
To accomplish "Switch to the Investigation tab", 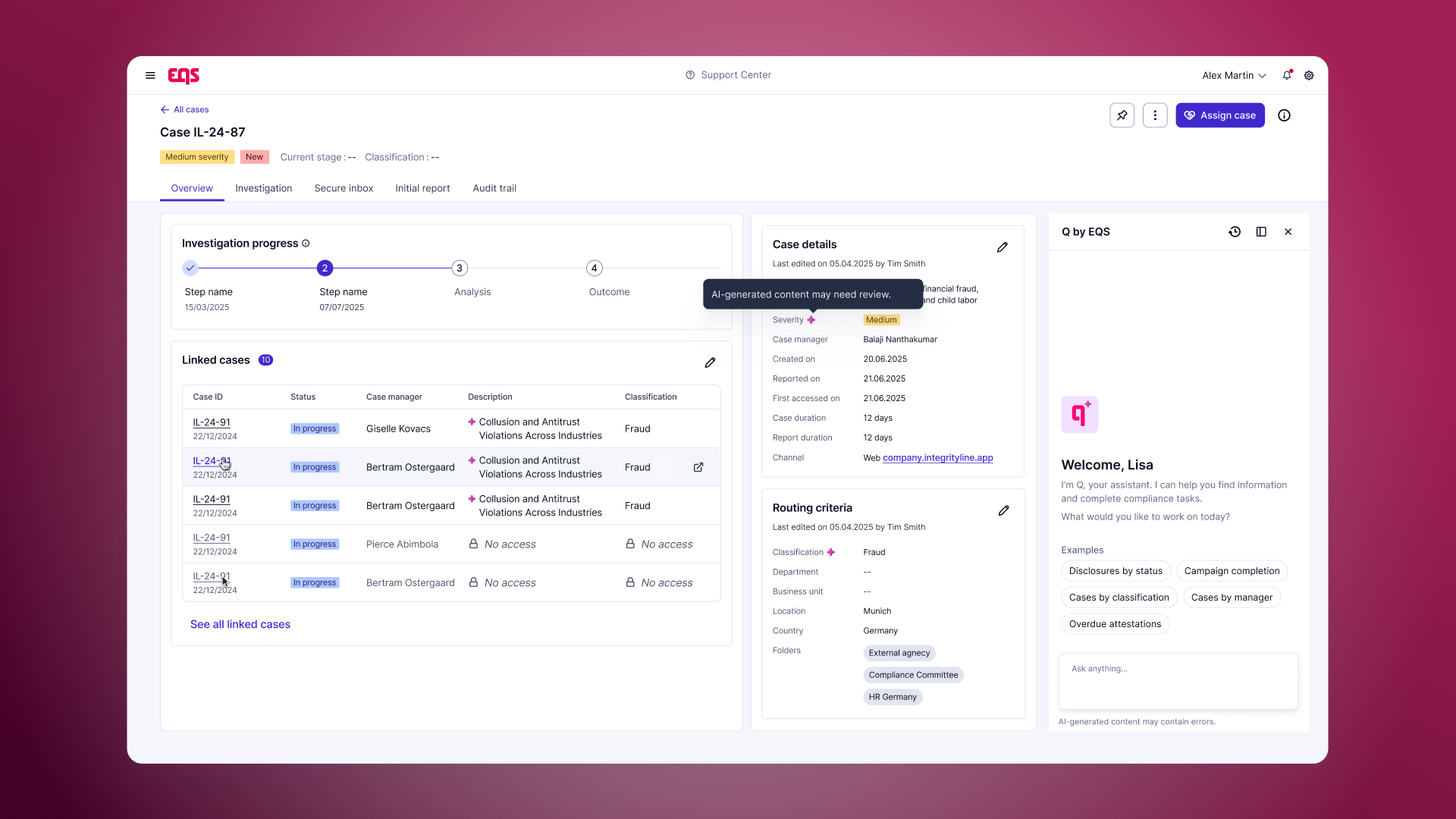I will tap(263, 188).
